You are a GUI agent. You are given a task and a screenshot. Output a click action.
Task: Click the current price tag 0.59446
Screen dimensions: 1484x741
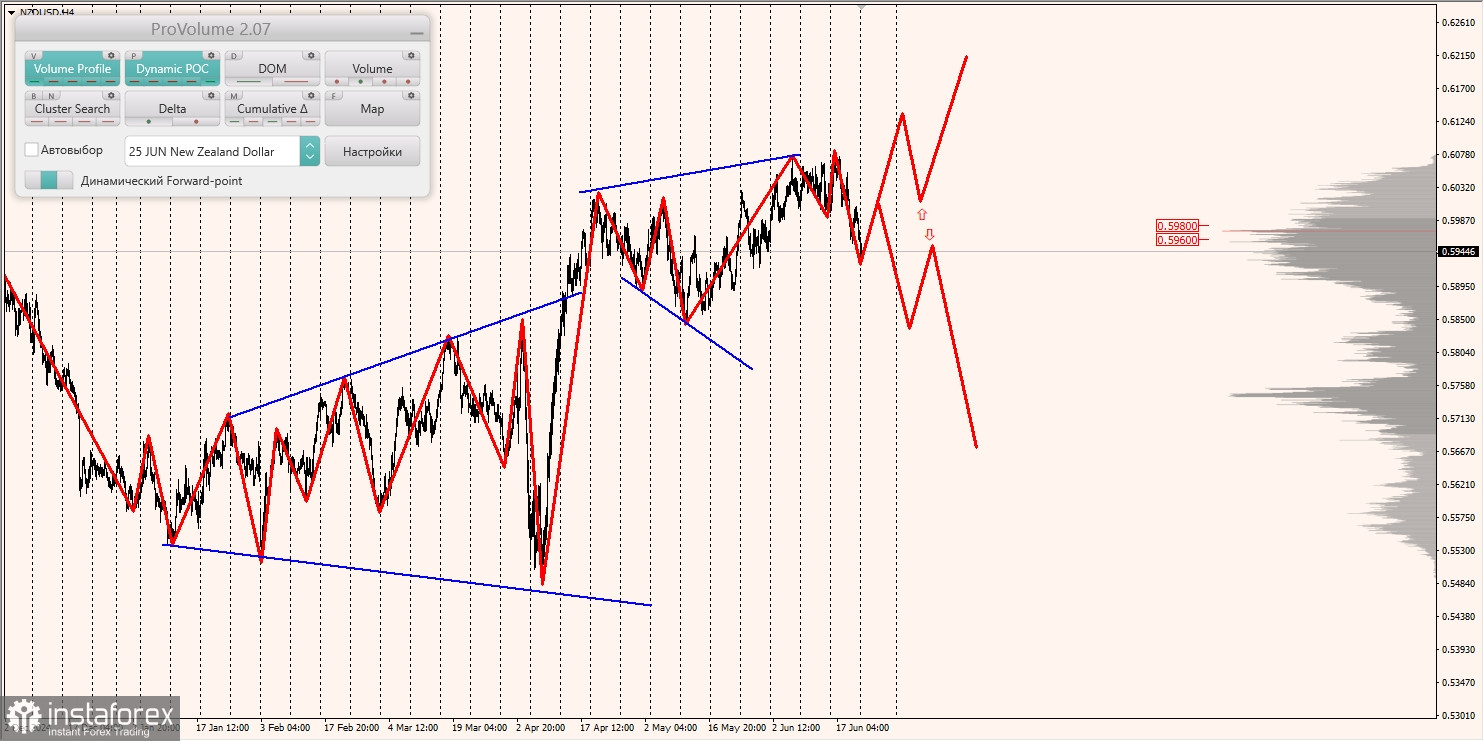1458,251
